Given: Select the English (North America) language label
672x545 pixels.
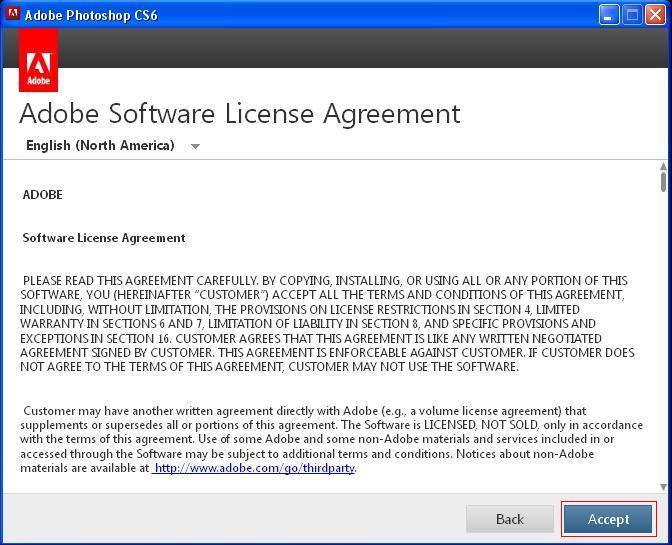Looking at the screenshot, I should 100,145.
